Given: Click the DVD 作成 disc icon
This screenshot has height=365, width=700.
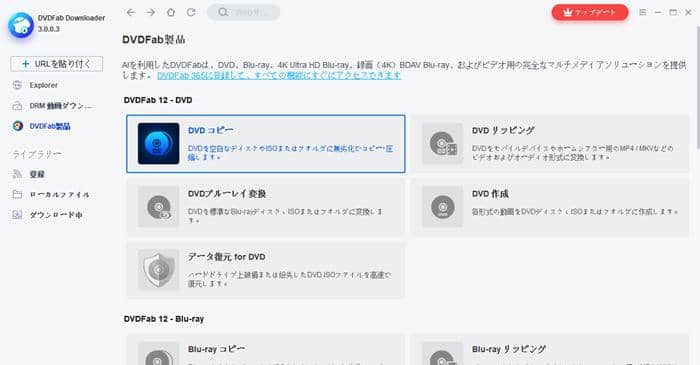Looking at the screenshot, I should 442,207.
